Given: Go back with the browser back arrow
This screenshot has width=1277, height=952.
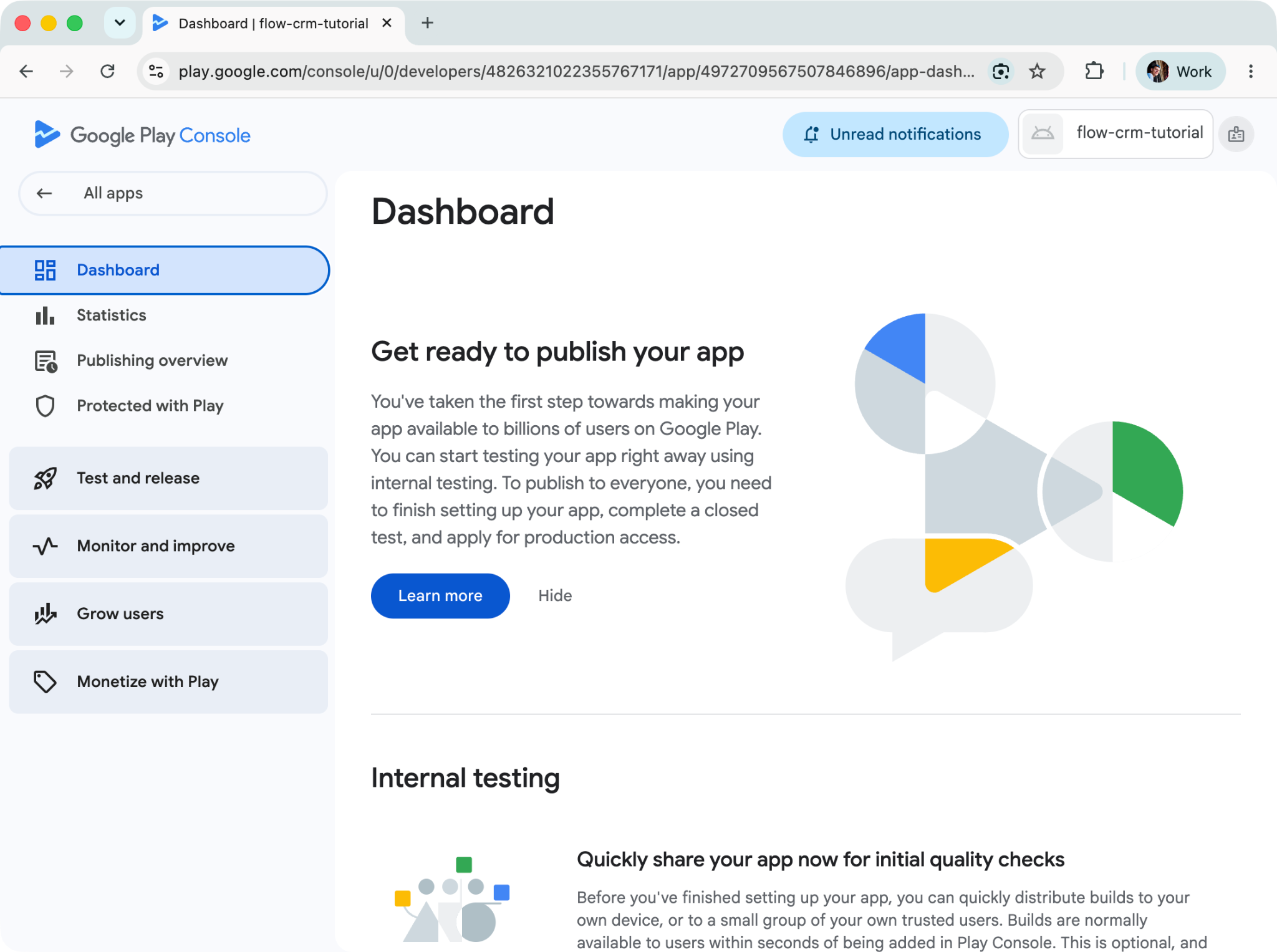Looking at the screenshot, I should tap(26, 72).
